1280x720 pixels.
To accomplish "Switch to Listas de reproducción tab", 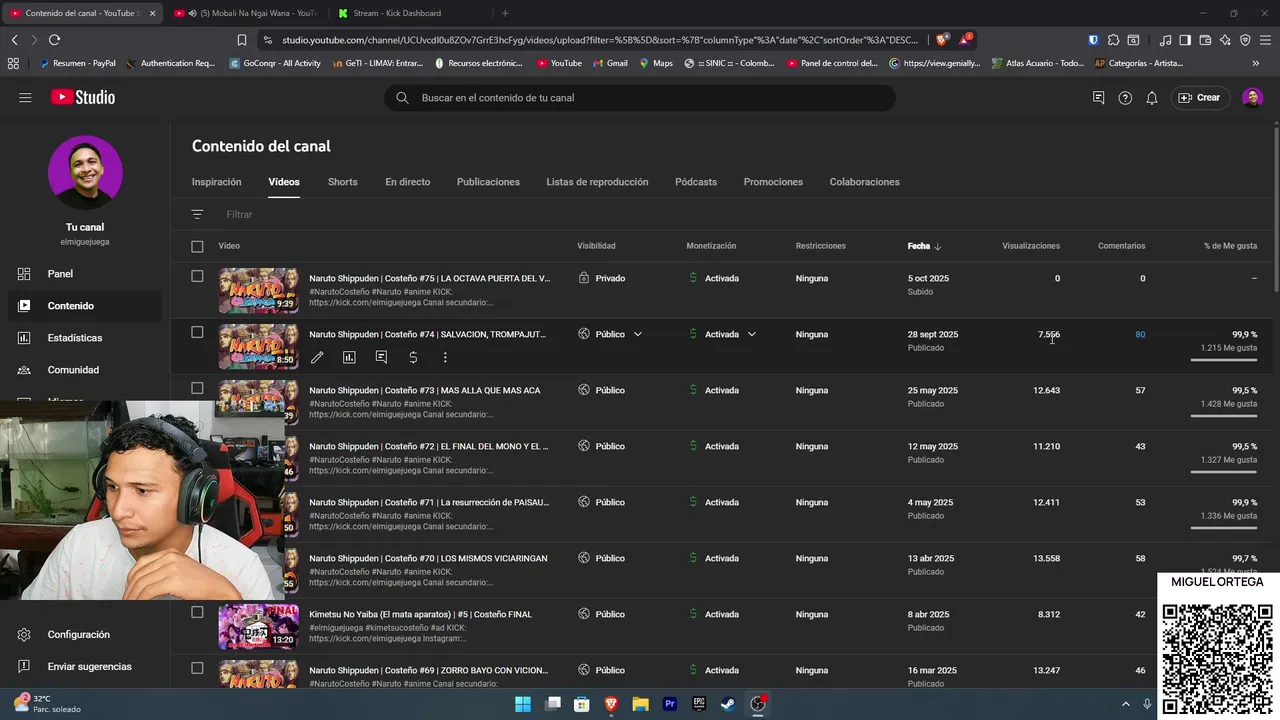I will click(597, 182).
